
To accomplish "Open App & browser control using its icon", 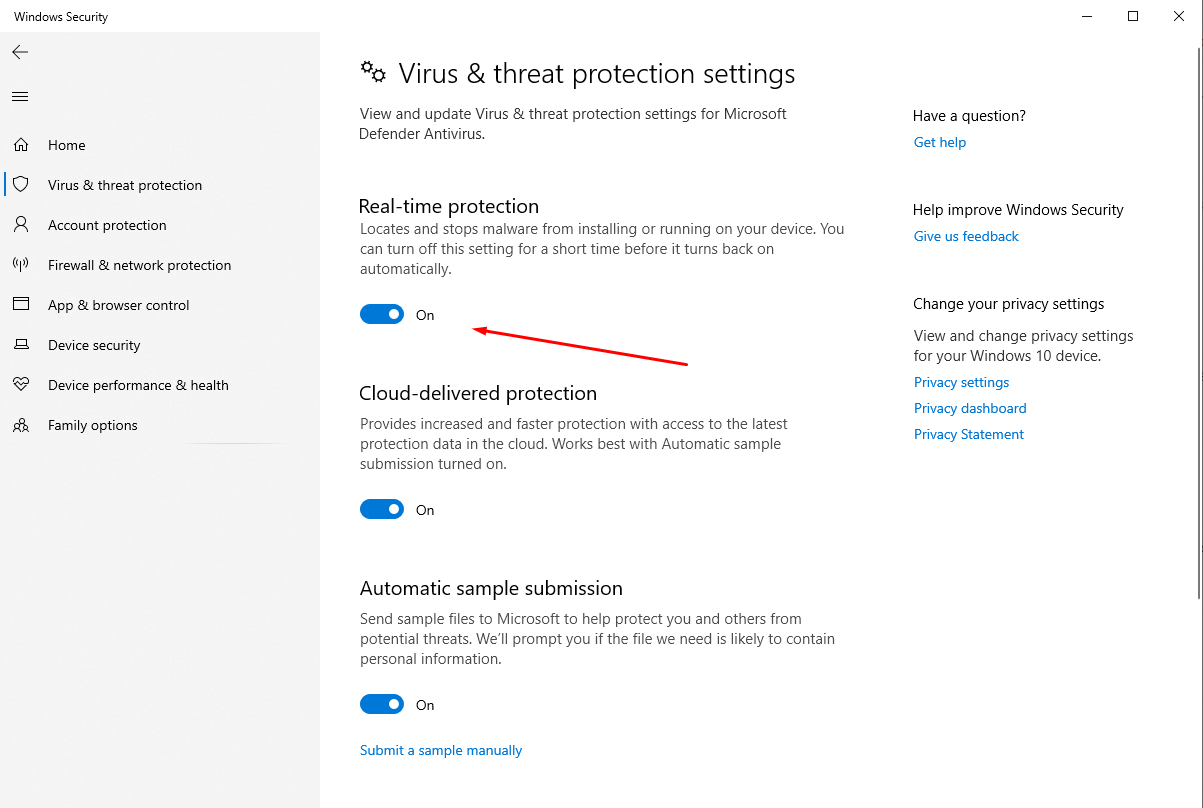I will (x=21, y=304).
